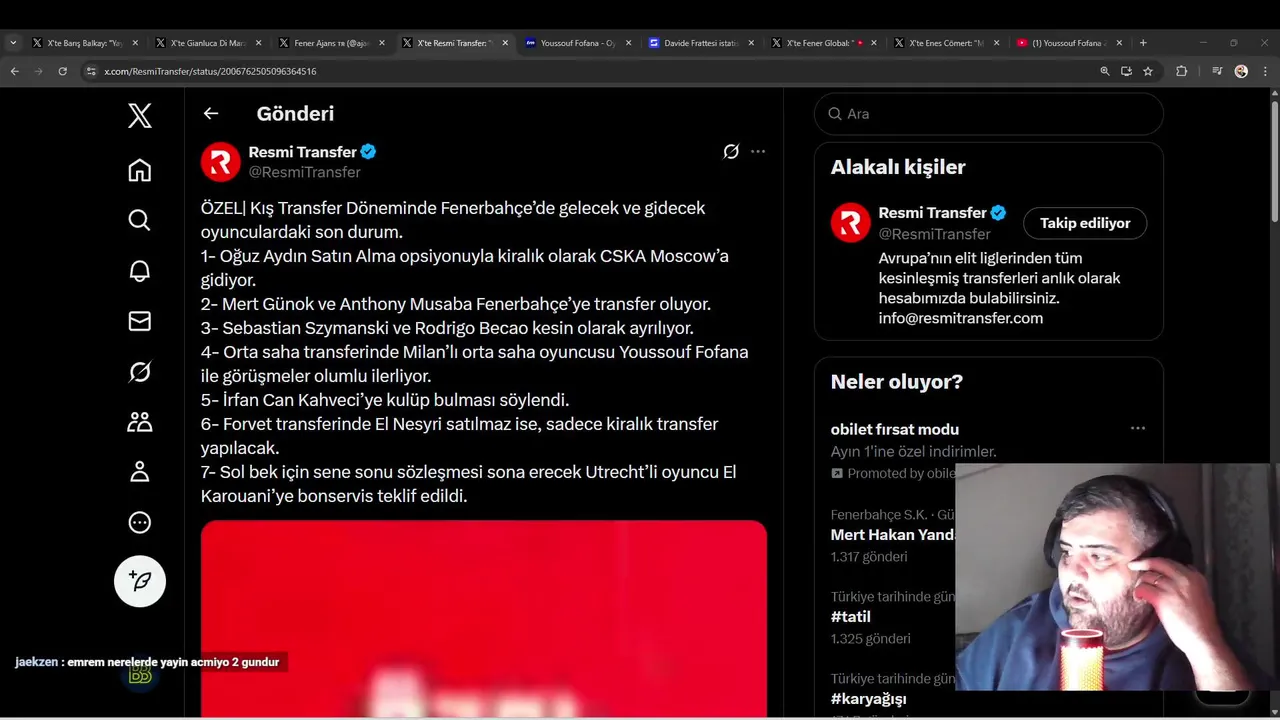Open the Notifications bell icon
The width and height of the screenshot is (1280, 720).
tap(140, 271)
